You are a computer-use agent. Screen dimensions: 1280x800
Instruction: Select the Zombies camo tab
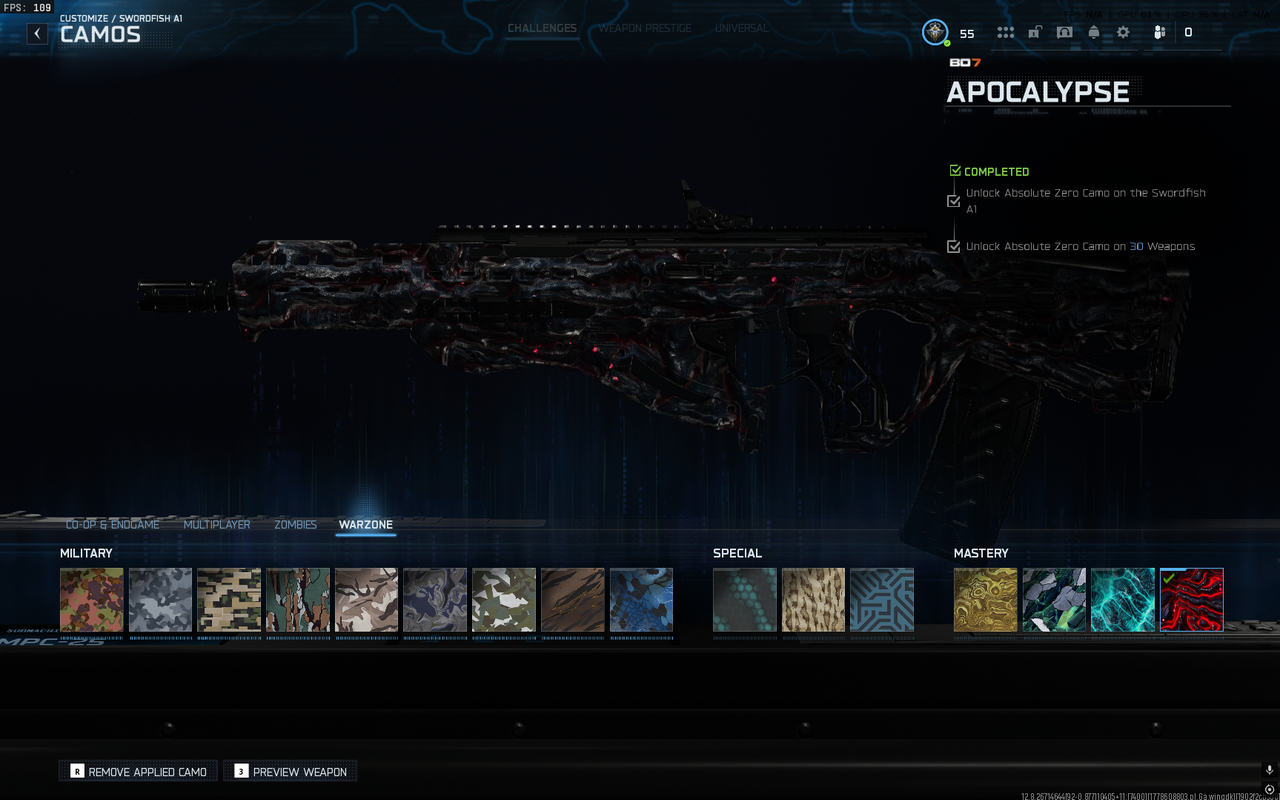coord(295,525)
